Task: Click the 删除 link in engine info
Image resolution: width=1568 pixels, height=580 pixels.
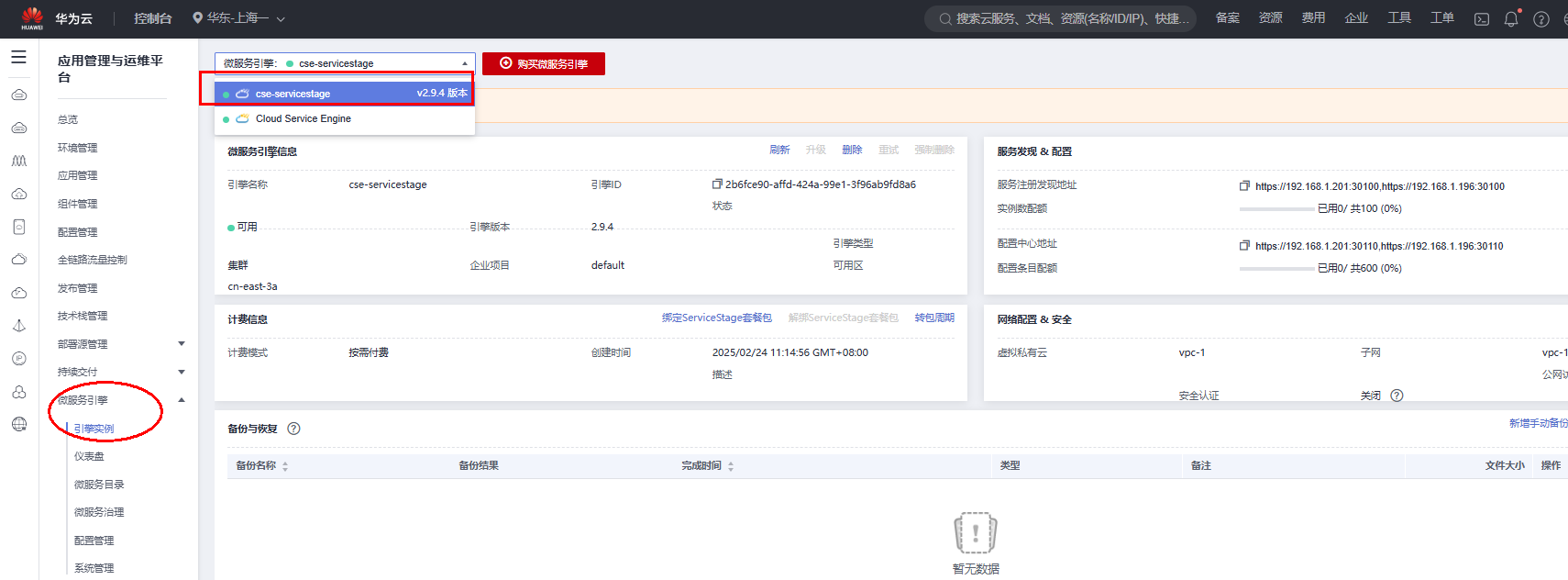Action: point(852,150)
